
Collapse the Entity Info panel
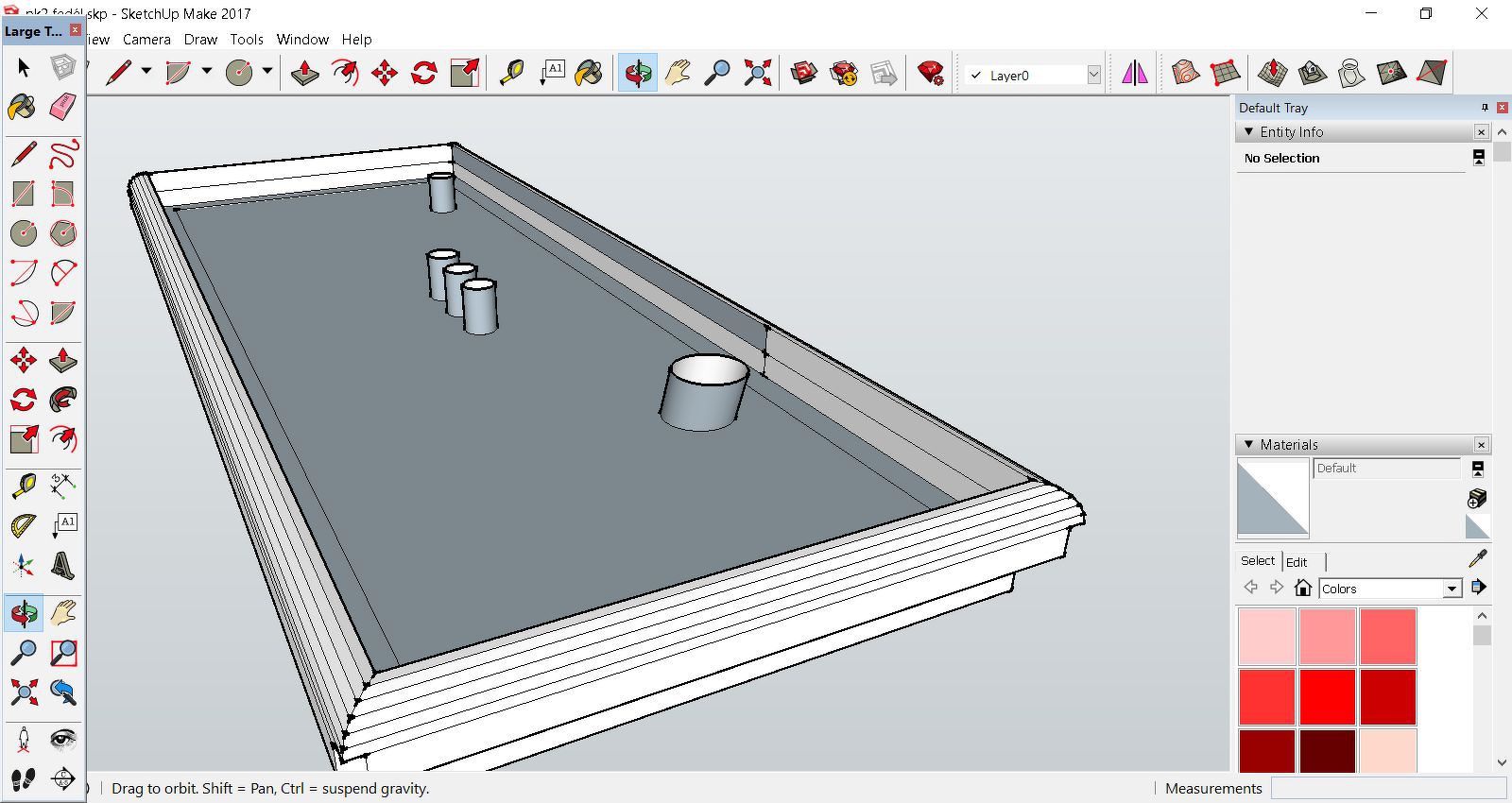[1249, 131]
